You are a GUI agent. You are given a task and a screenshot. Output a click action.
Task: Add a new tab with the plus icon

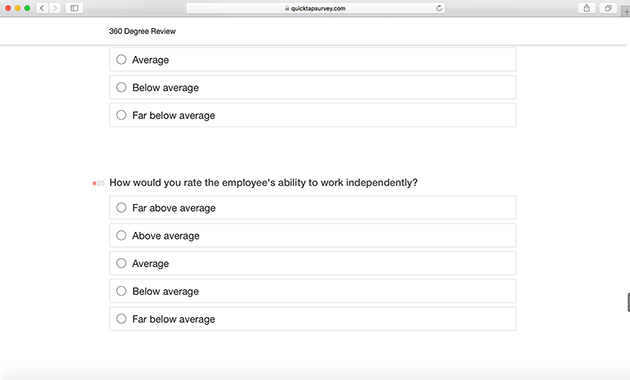pos(626,12)
